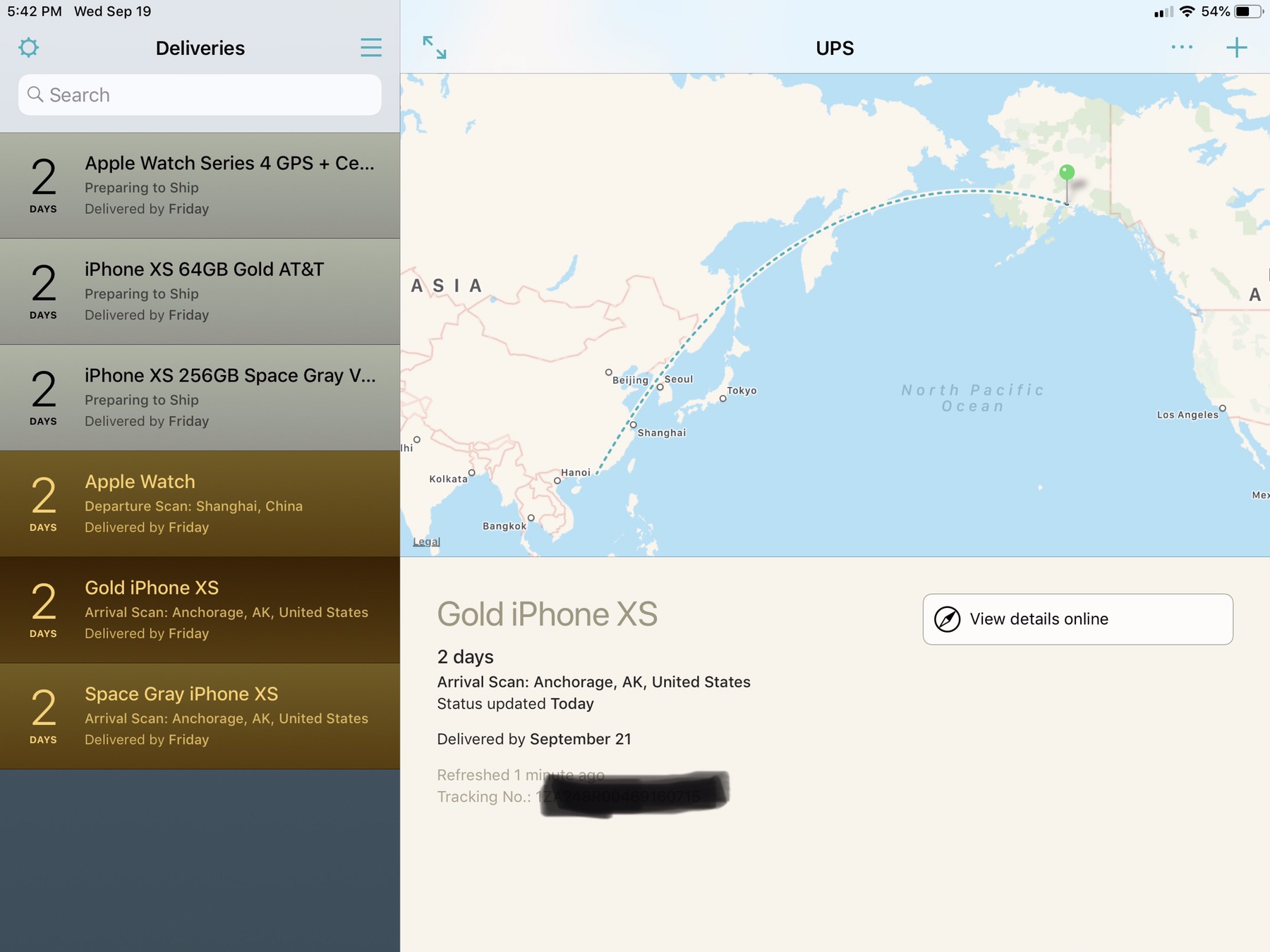Click the Refreshed 1 minute ago text
Image resolution: width=1270 pixels, height=952 pixels.
(521, 775)
